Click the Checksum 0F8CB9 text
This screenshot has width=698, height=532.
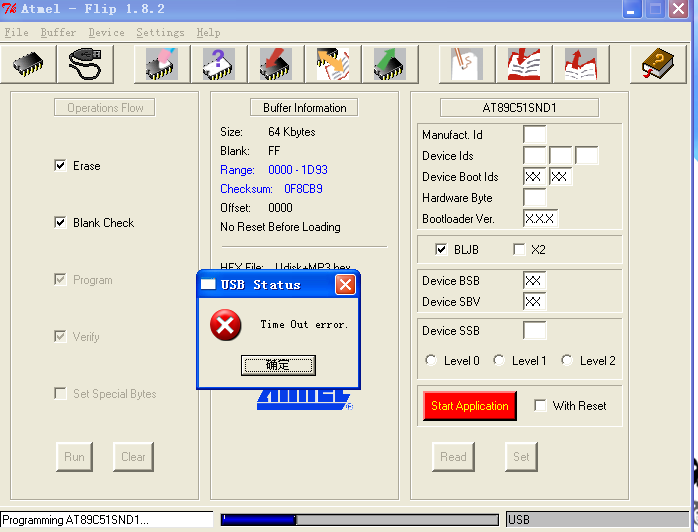point(271,189)
